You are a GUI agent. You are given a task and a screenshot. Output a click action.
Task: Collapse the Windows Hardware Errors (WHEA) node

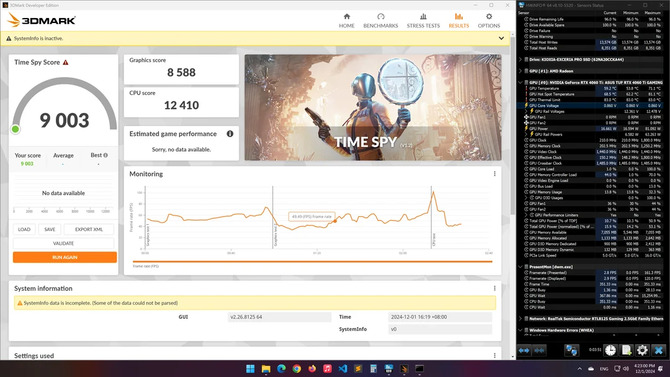pos(520,330)
